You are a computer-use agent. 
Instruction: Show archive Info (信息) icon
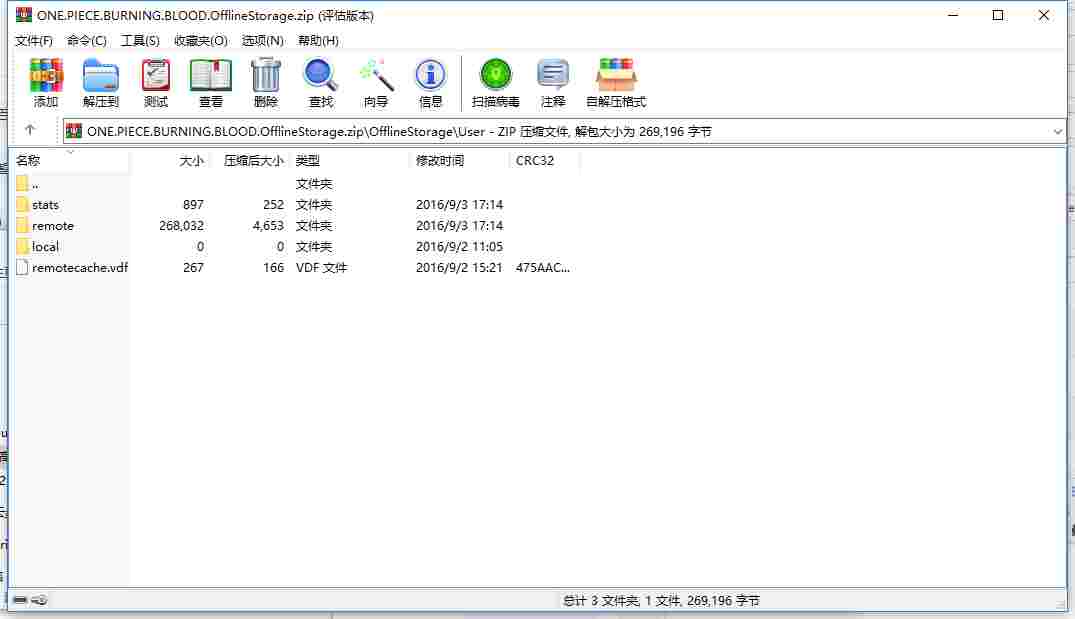pos(430,75)
